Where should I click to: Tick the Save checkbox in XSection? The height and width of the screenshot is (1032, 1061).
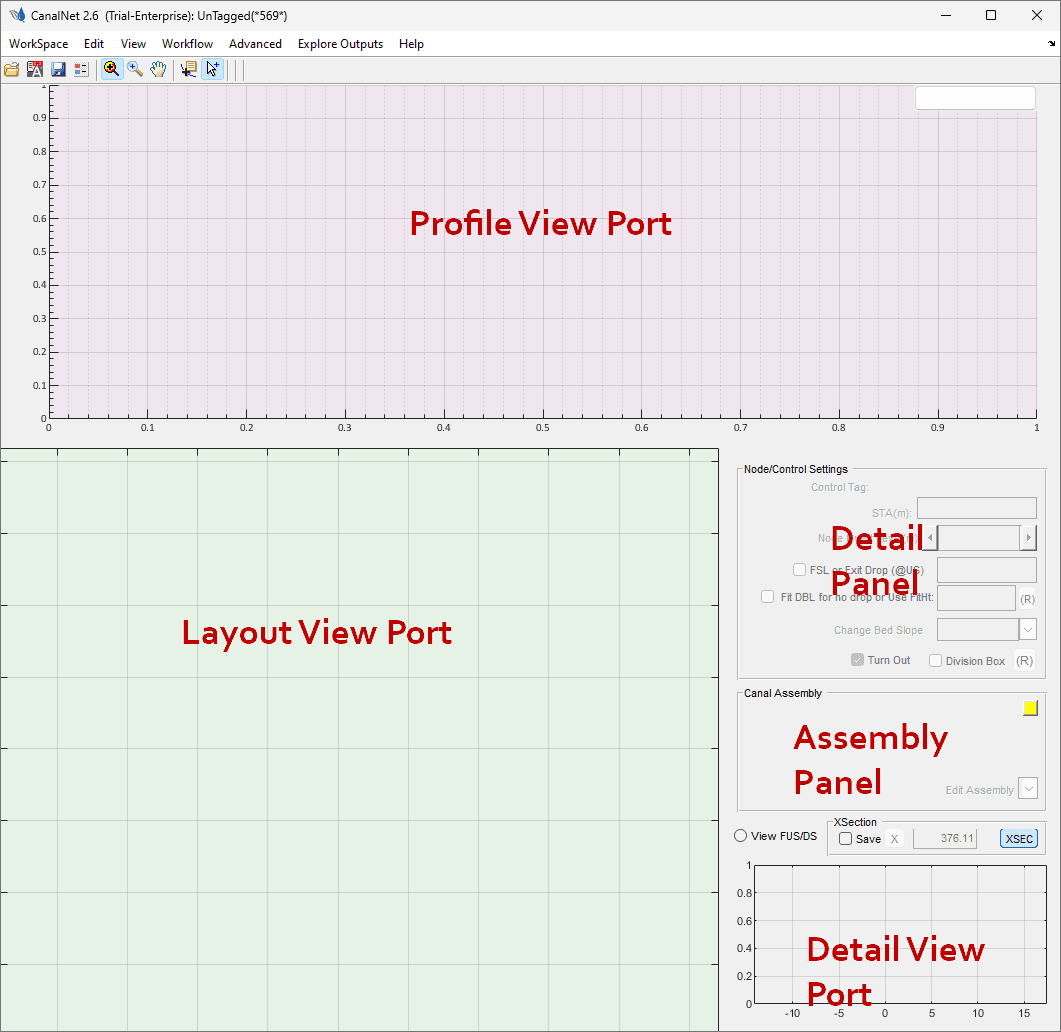click(845, 839)
